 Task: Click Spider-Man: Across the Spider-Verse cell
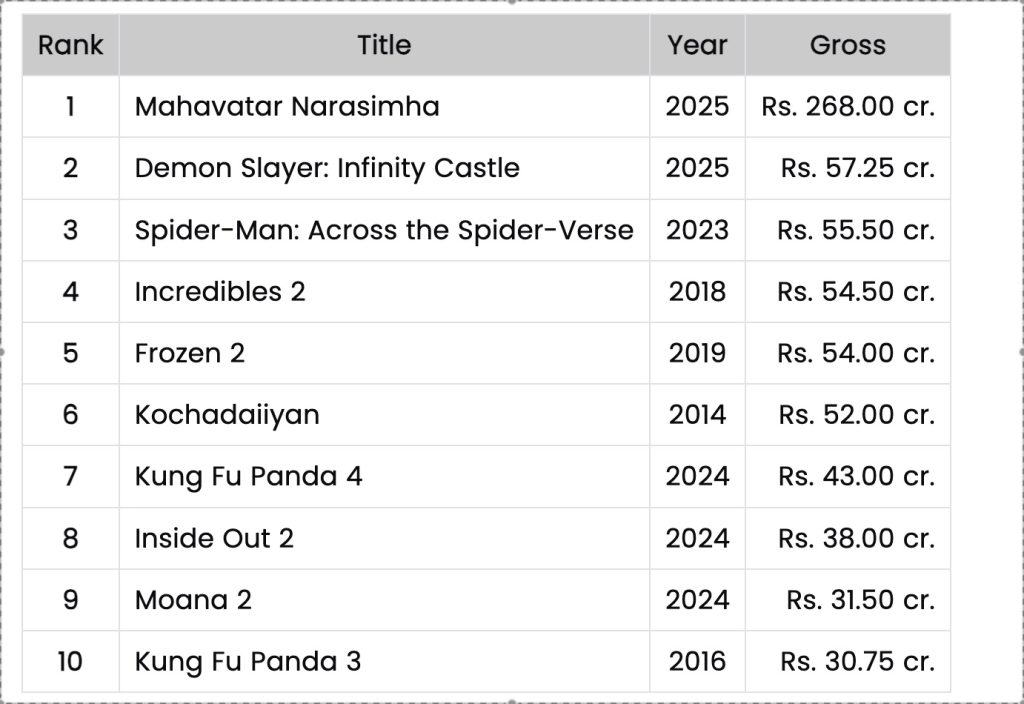(384, 230)
